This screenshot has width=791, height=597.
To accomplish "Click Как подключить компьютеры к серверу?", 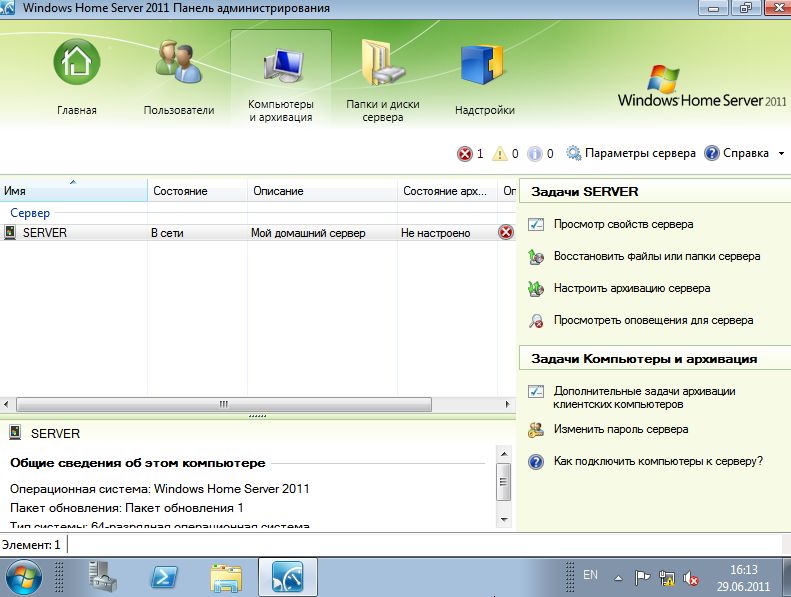I will tap(658, 461).
